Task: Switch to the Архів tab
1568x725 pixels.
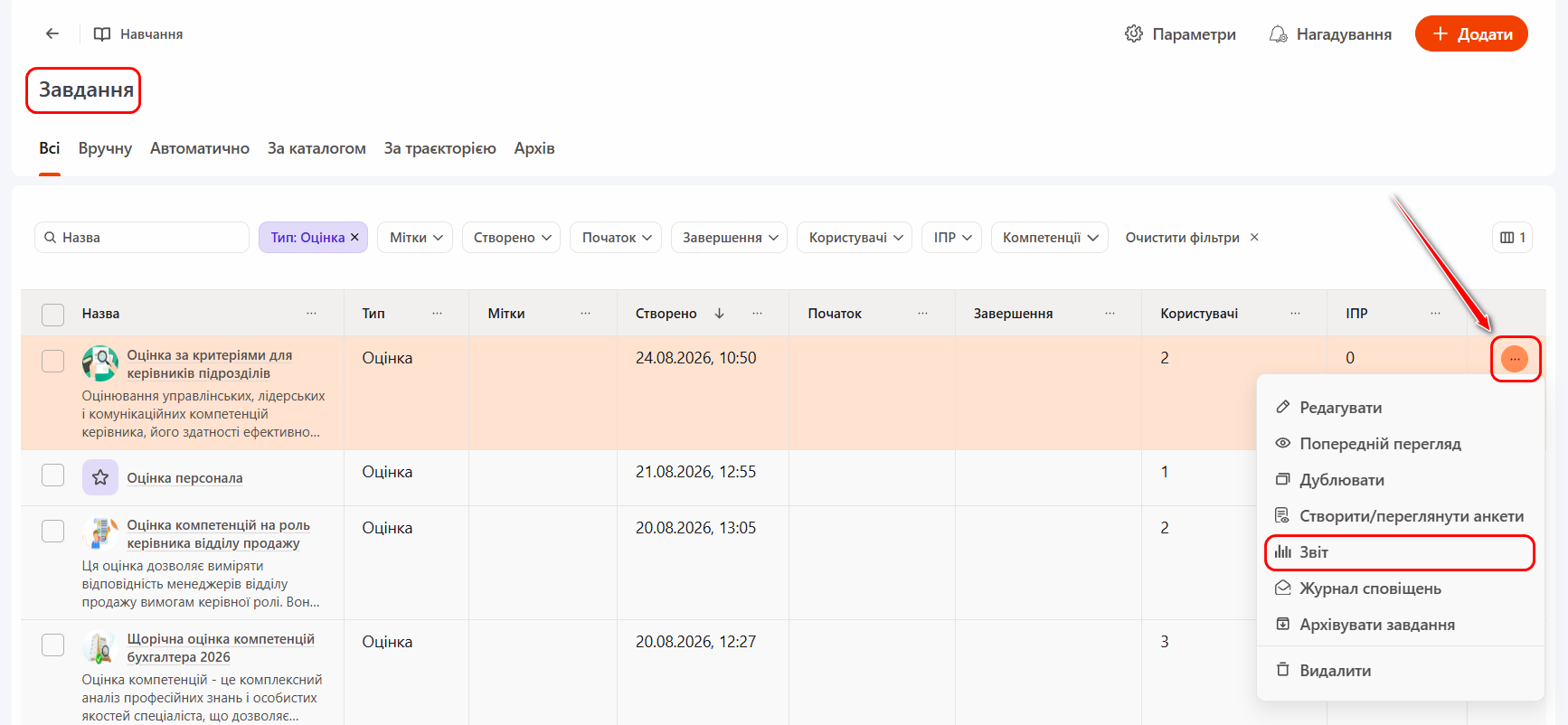Action: coord(534,148)
